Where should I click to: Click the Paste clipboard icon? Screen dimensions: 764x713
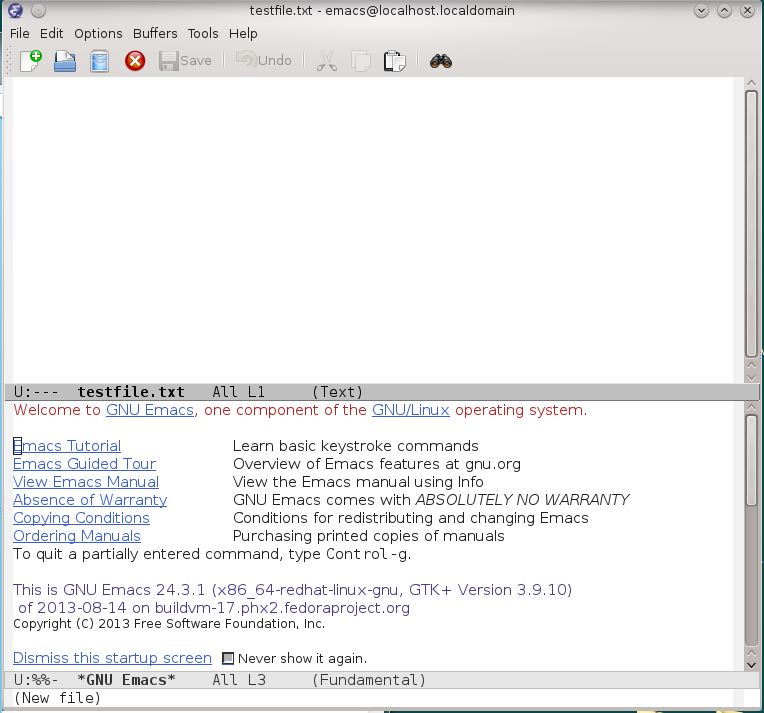(x=395, y=61)
